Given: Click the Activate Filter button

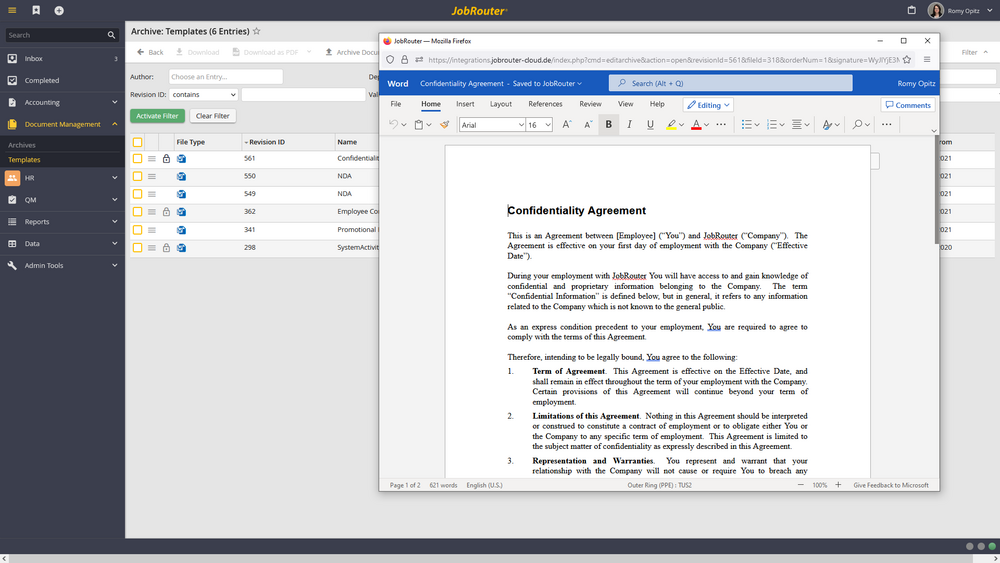Looking at the screenshot, I should [158, 116].
